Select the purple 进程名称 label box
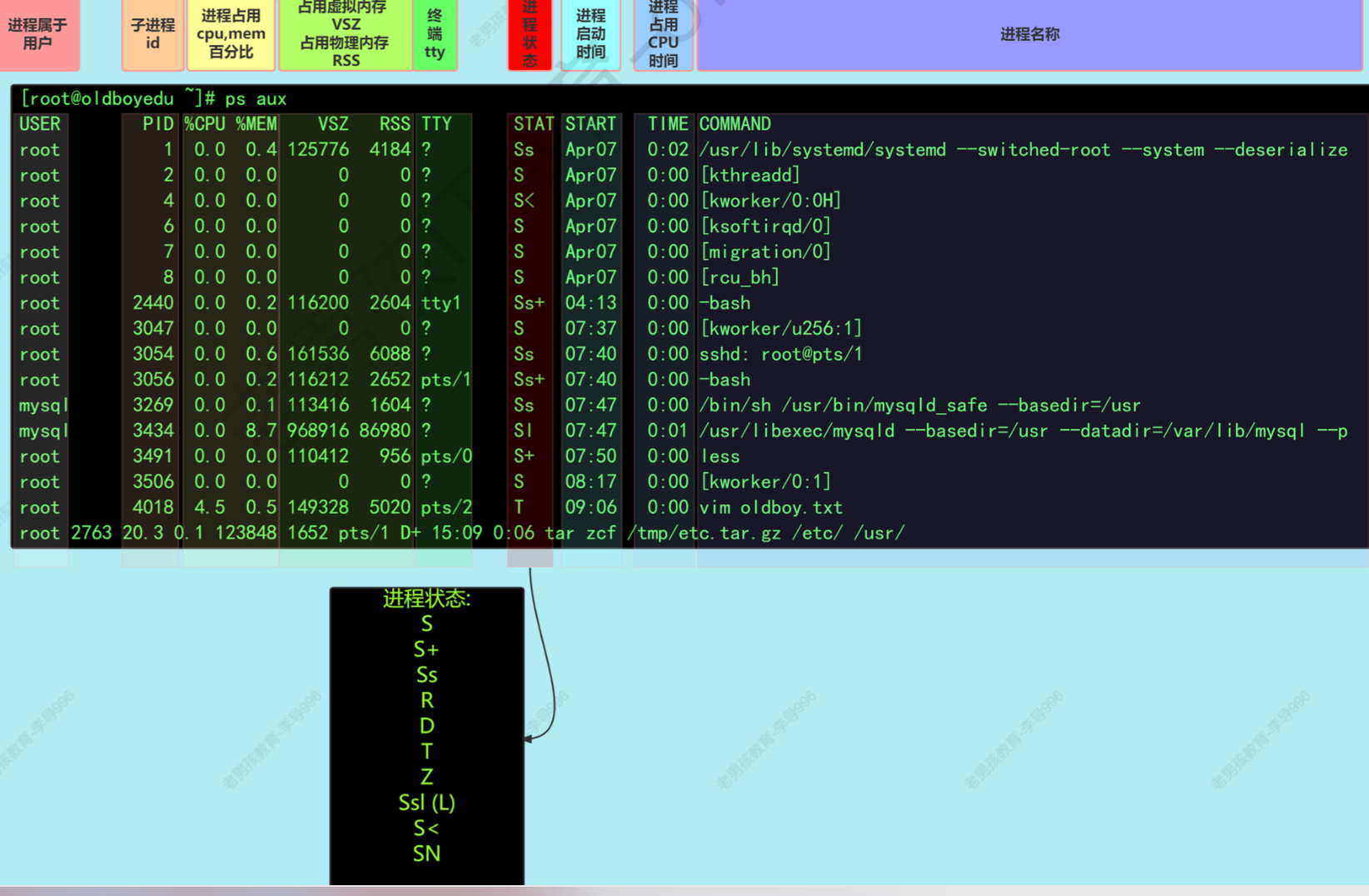 pyautogui.click(x=1029, y=34)
